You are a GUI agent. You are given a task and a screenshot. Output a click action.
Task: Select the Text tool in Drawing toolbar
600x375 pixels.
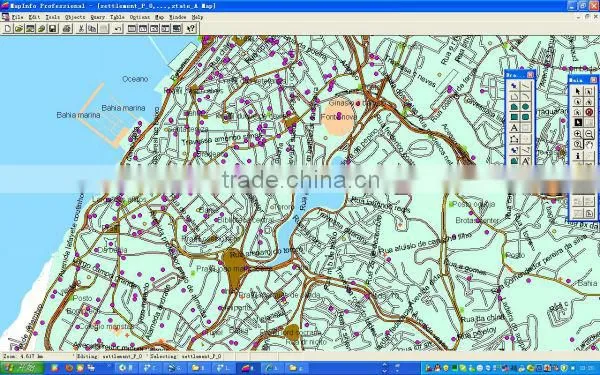(x=514, y=128)
